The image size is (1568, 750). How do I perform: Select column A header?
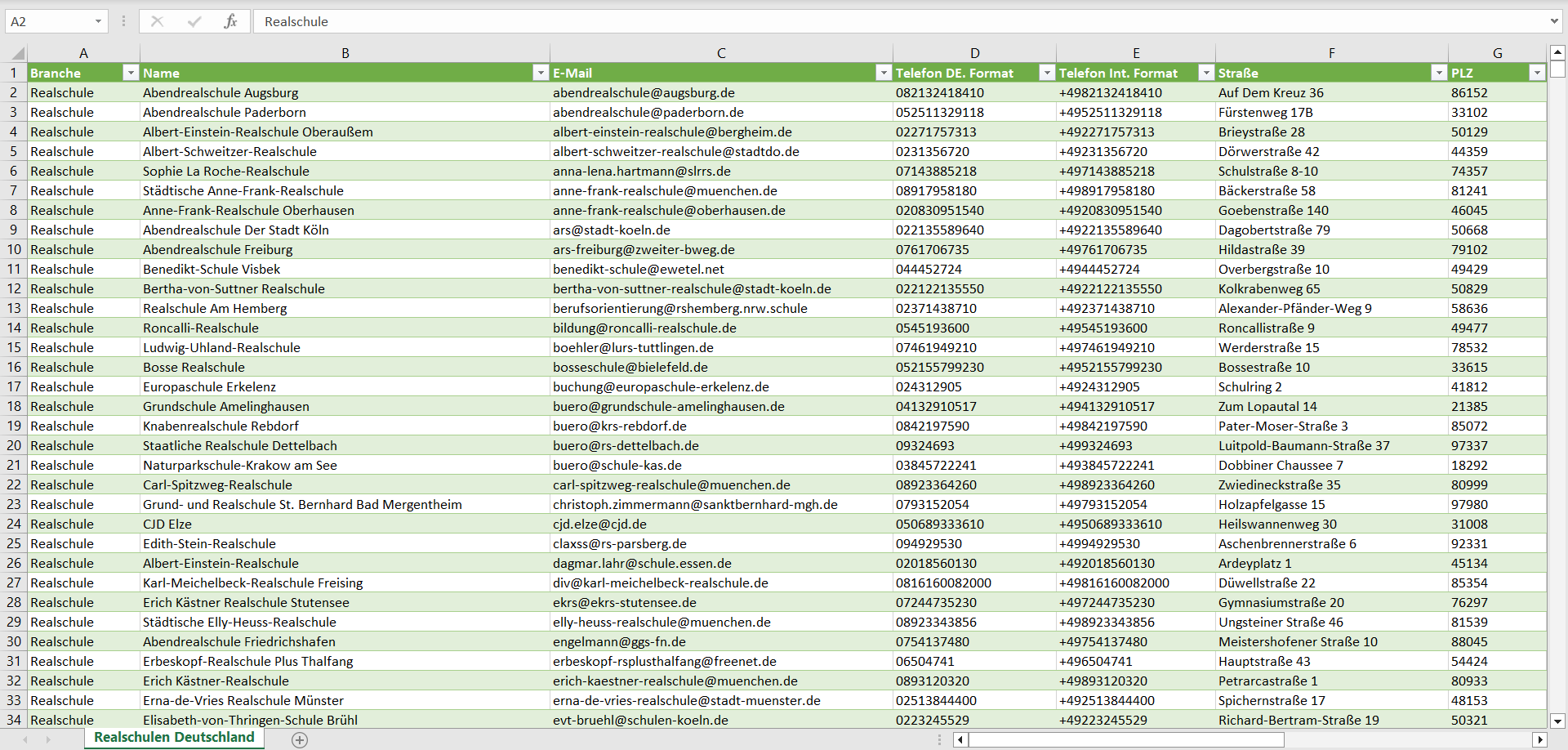click(x=83, y=53)
